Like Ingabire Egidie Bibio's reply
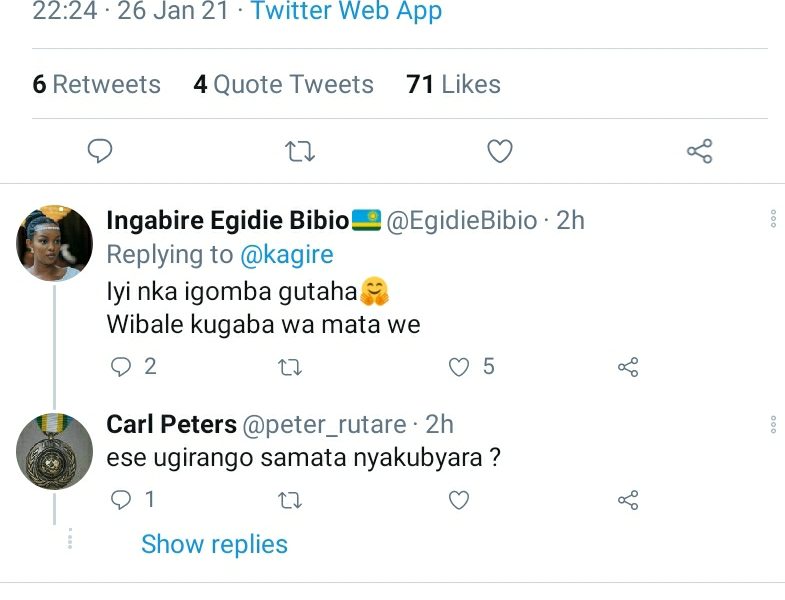Viewport: 785px width, 600px height. click(x=459, y=367)
